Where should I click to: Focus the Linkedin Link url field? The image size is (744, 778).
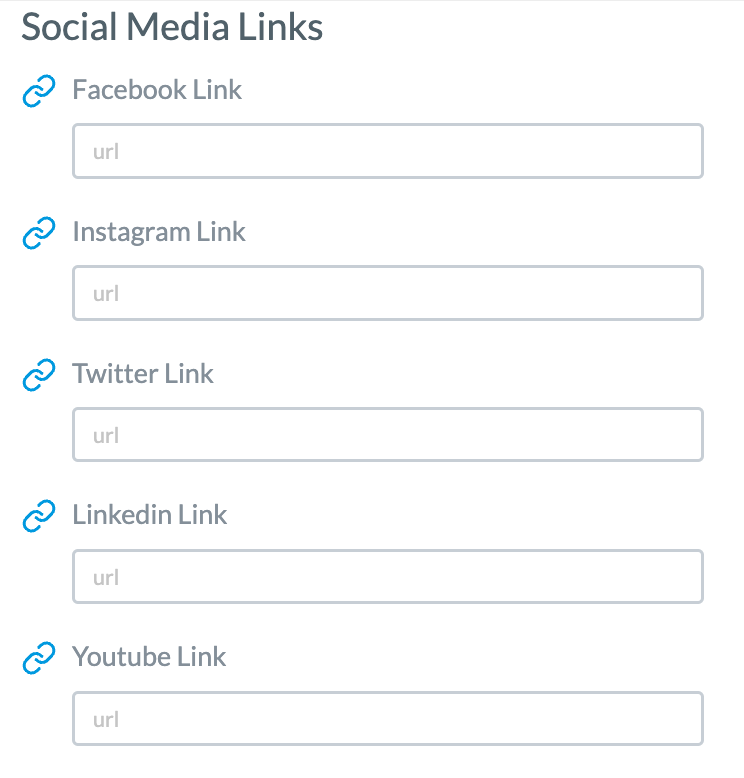coord(388,577)
